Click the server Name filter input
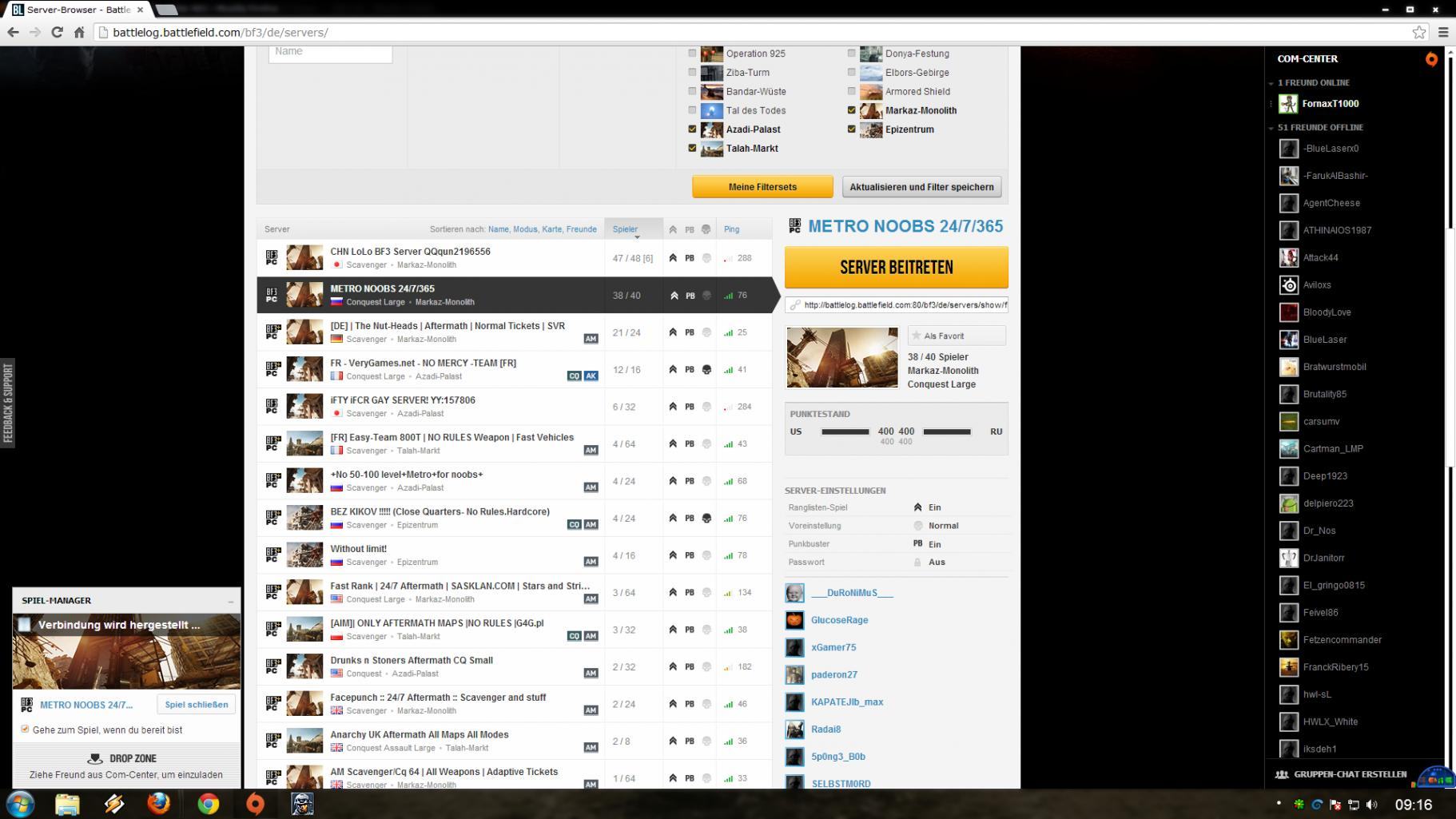 pos(330,53)
